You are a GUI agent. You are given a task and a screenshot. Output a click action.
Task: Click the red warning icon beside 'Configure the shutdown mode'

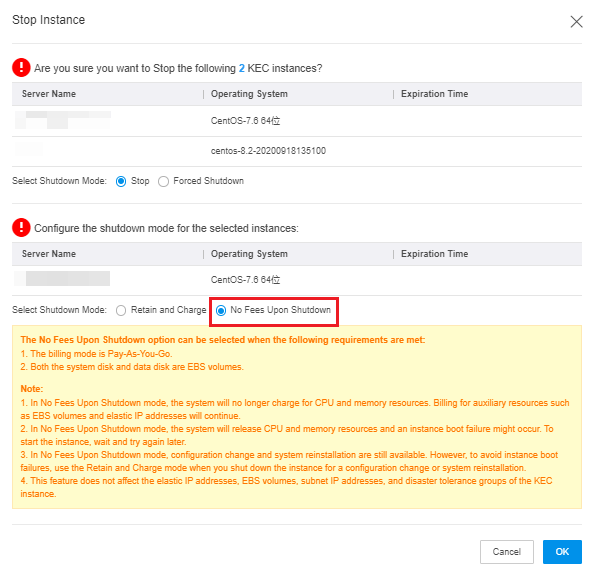(x=21, y=228)
